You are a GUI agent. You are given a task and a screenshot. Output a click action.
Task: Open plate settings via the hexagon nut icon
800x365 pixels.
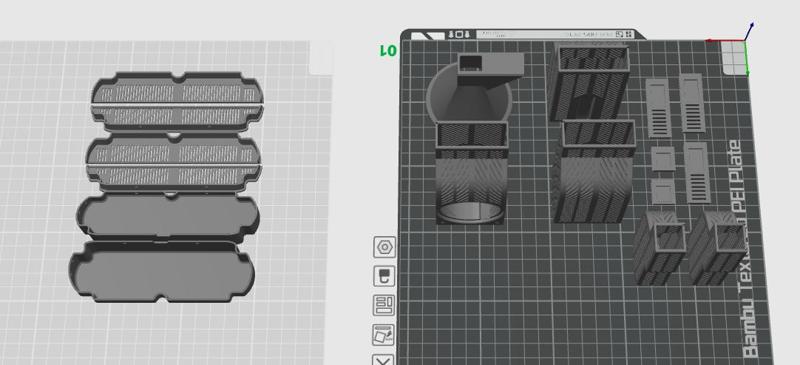[x=384, y=248]
